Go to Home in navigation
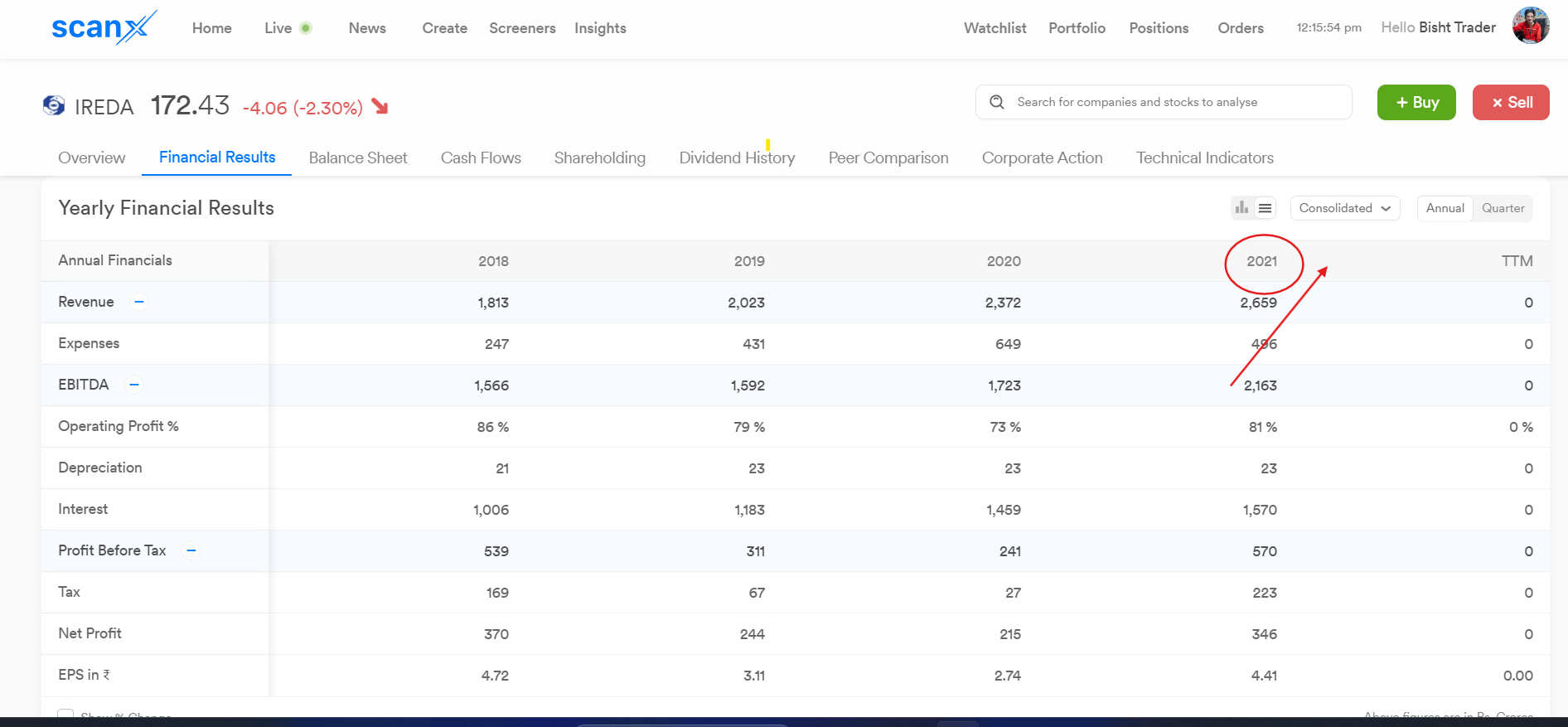Screen dimensions: 1568x727 coord(212,28)
